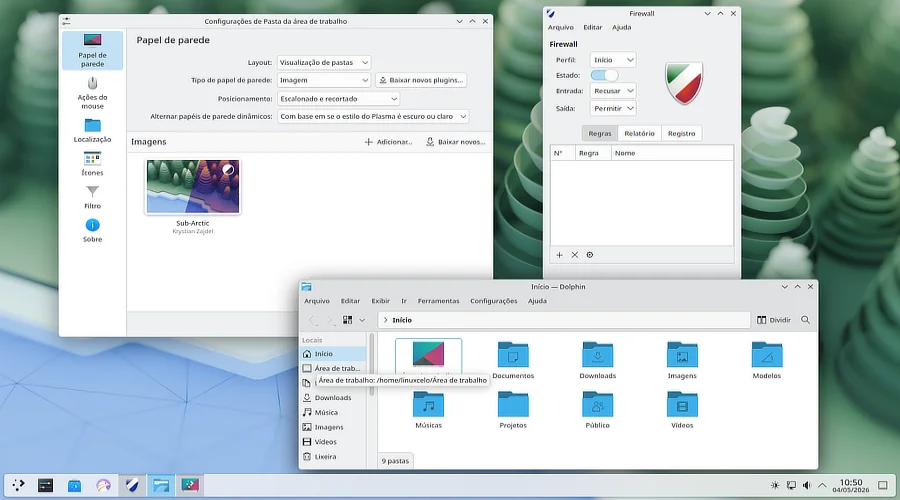
Task: Select Início in Dolphin places panel
Action: point(333,354)
